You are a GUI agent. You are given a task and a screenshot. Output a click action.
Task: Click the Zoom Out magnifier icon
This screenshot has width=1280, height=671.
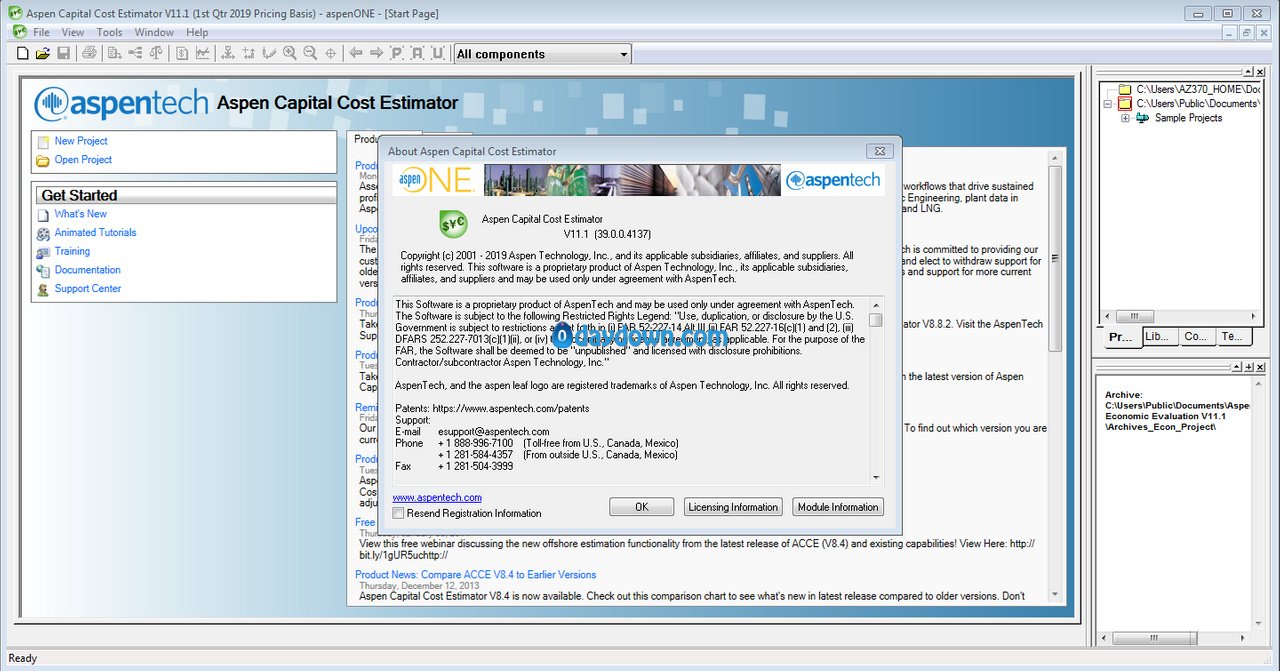coord(310,53)
